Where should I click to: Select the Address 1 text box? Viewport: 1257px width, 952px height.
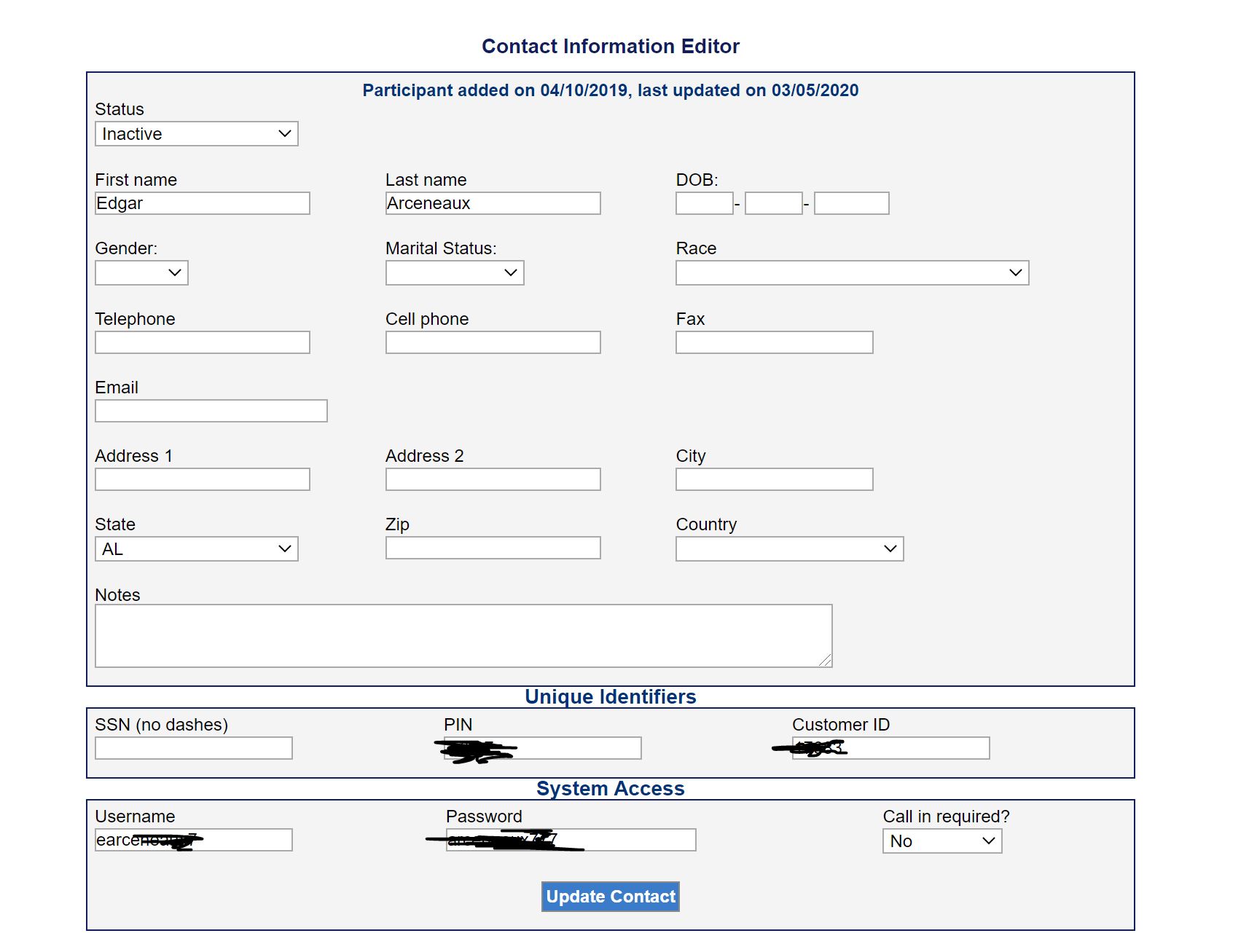(x=202, y=479)
